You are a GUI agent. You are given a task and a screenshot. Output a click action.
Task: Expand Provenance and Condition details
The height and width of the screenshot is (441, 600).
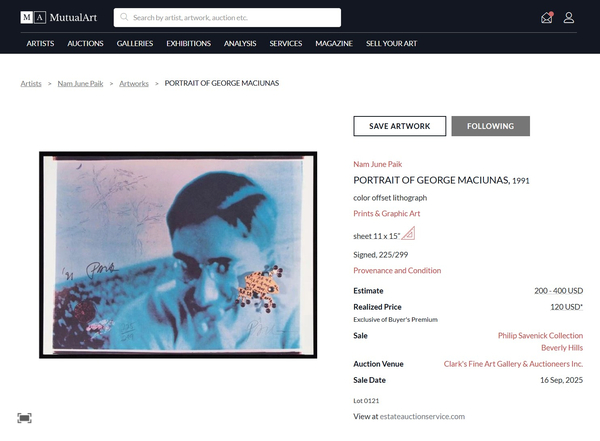click(397, 271)
